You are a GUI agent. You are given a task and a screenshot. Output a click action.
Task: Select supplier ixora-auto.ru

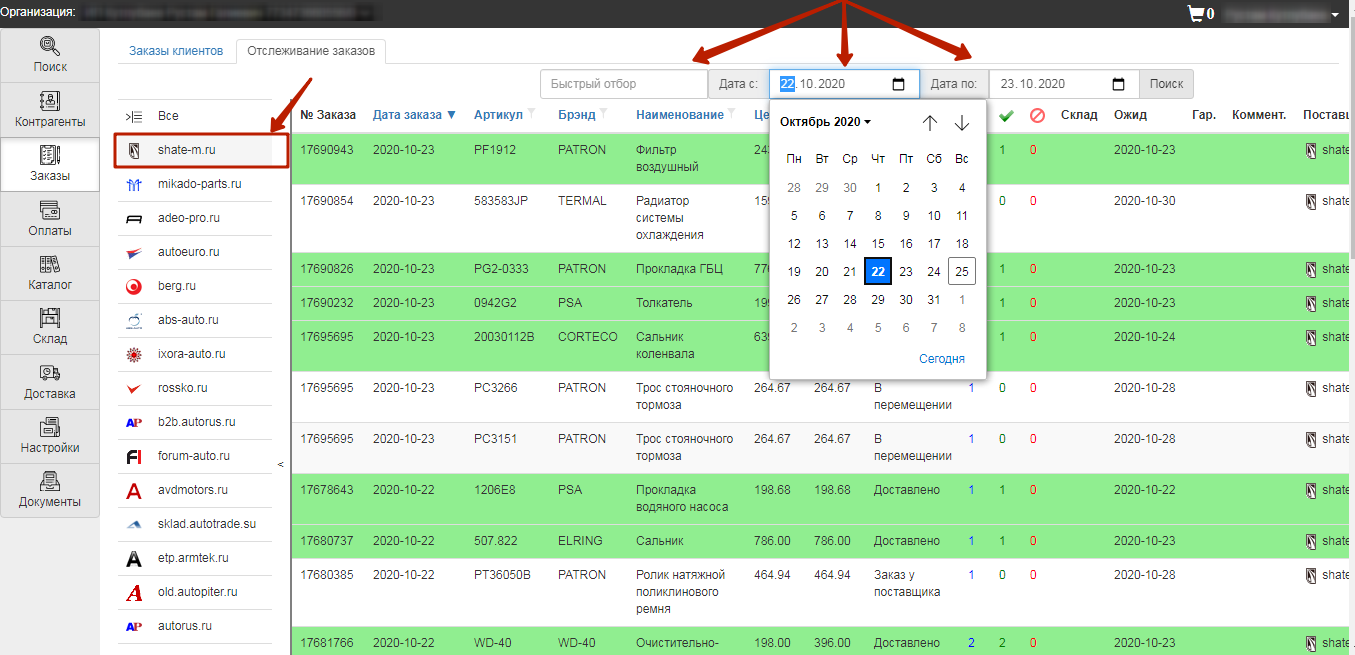click(x=195, y=354)
